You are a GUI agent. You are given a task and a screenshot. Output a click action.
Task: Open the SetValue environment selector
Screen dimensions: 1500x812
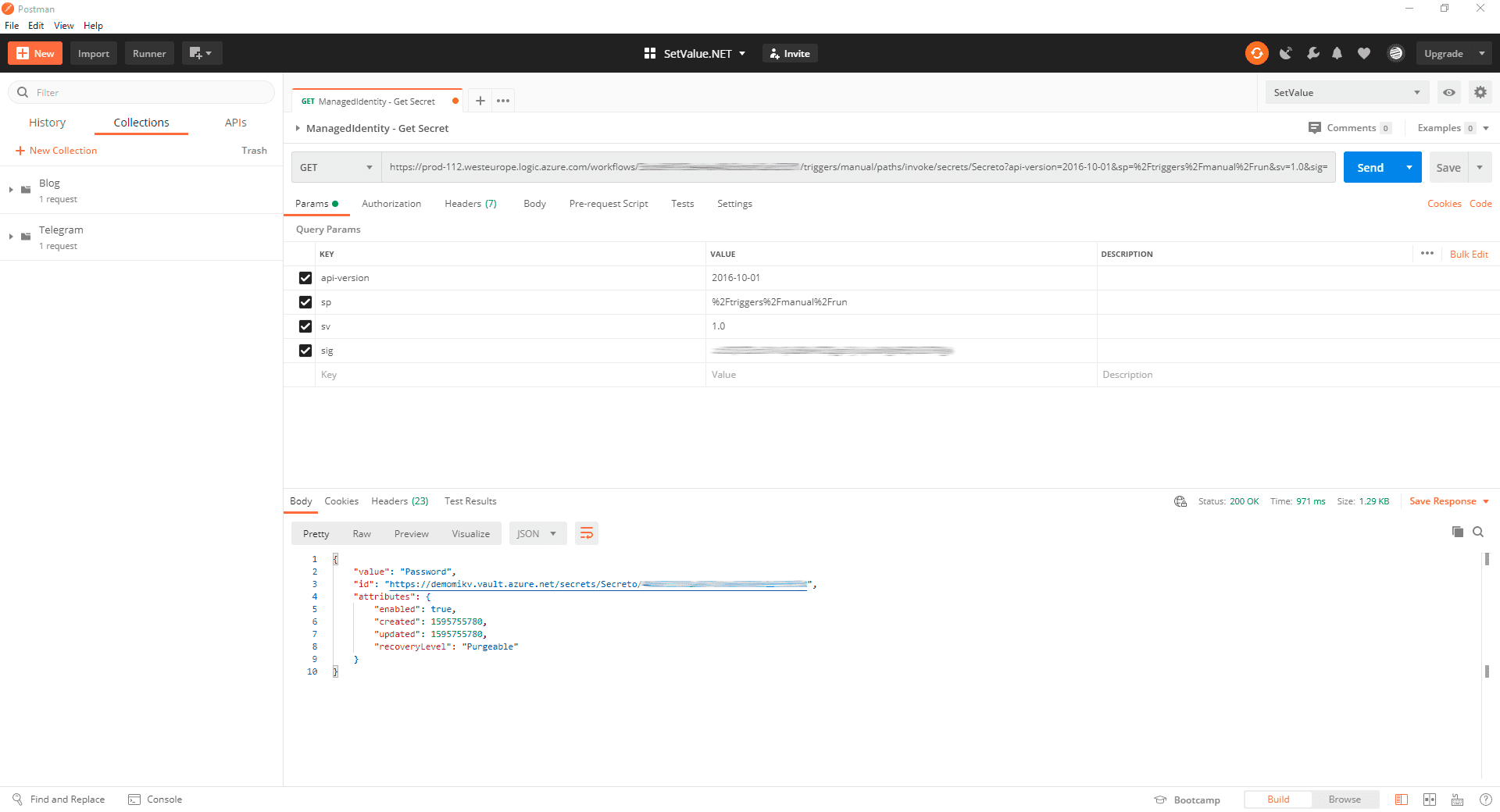pos(1347,92)
